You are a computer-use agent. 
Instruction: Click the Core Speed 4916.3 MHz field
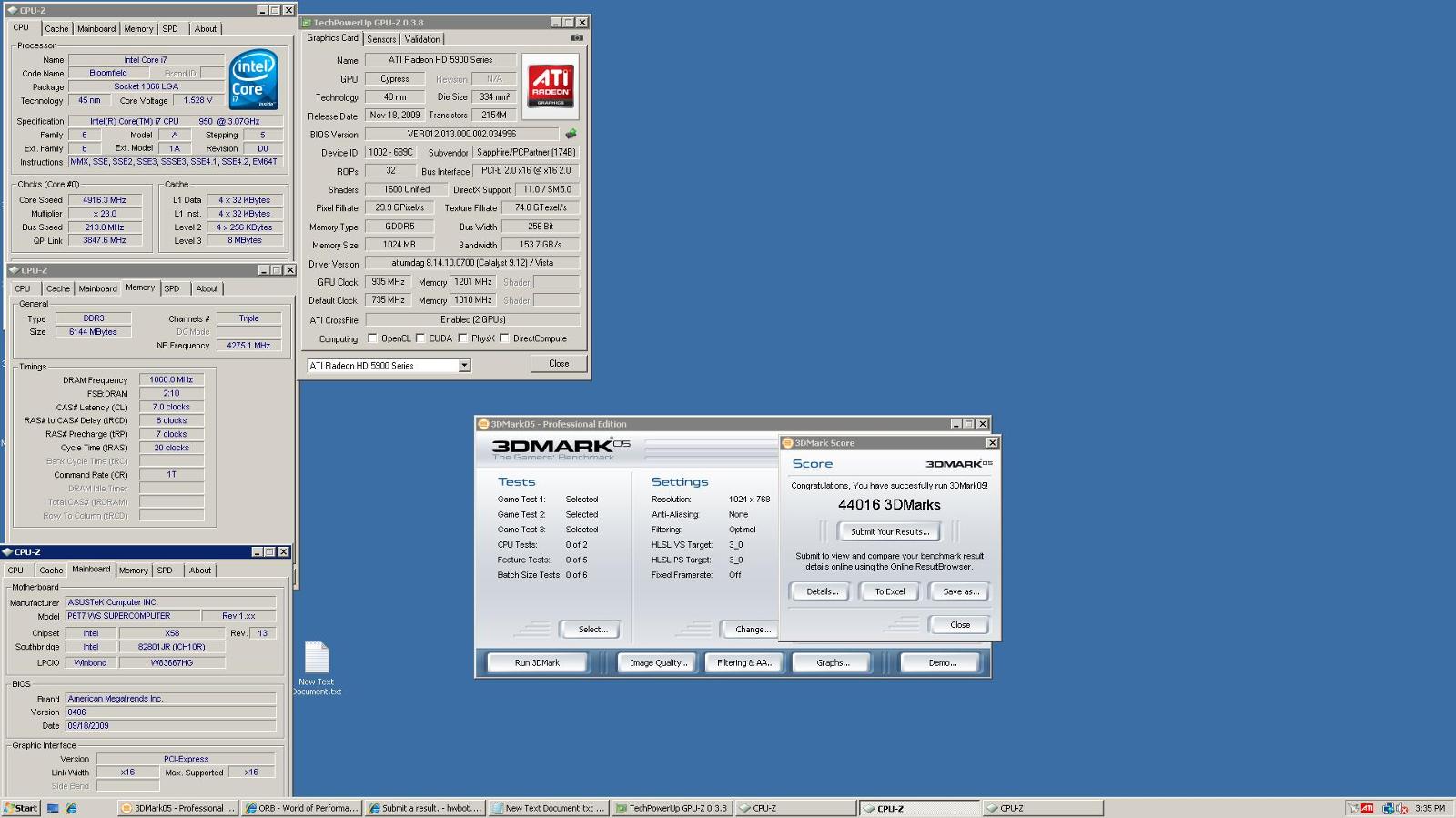coord(105,200)
